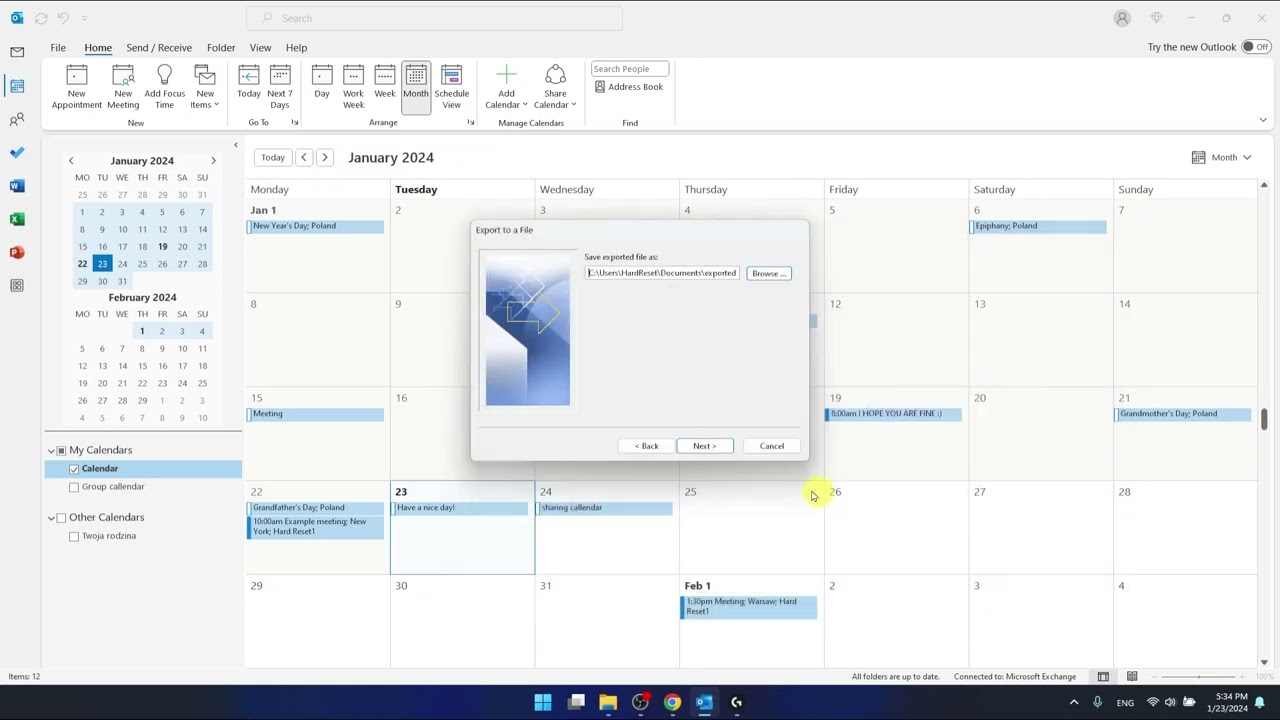Select the Month view icon

[416, 87]
